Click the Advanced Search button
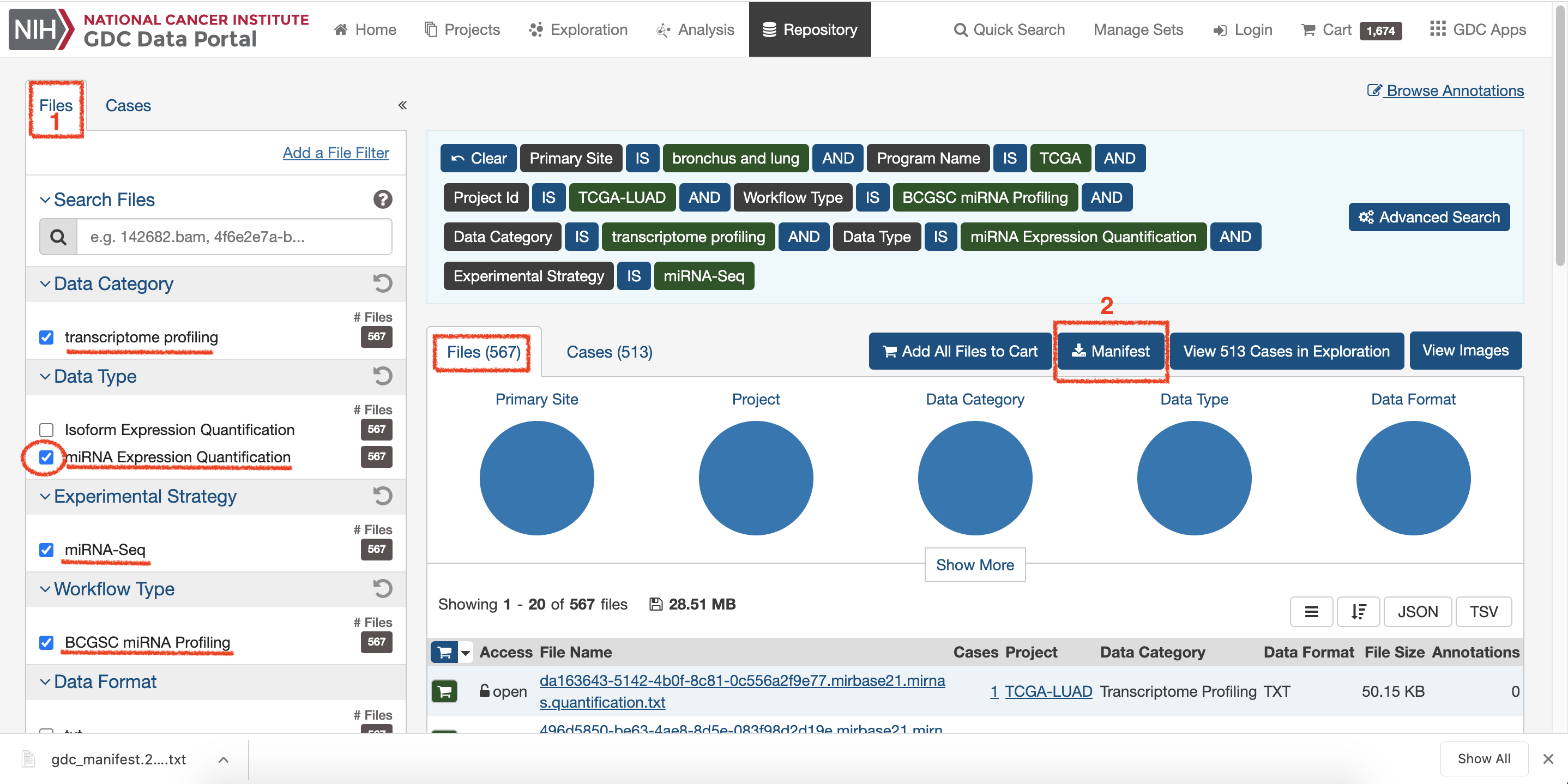 [1428, 216]
